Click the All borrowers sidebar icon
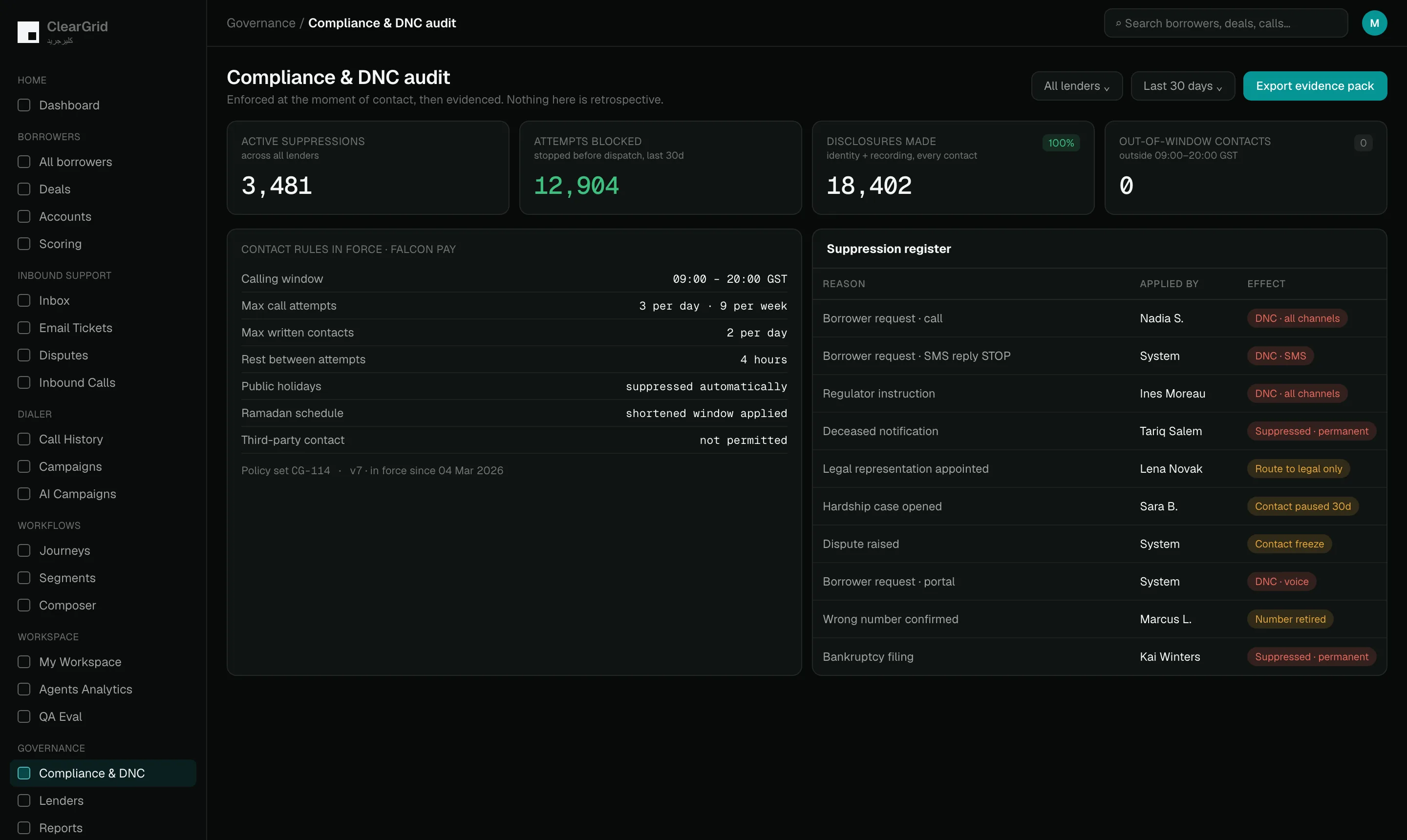This screenshot has height=840, width=1407. (x=24, y=162)
